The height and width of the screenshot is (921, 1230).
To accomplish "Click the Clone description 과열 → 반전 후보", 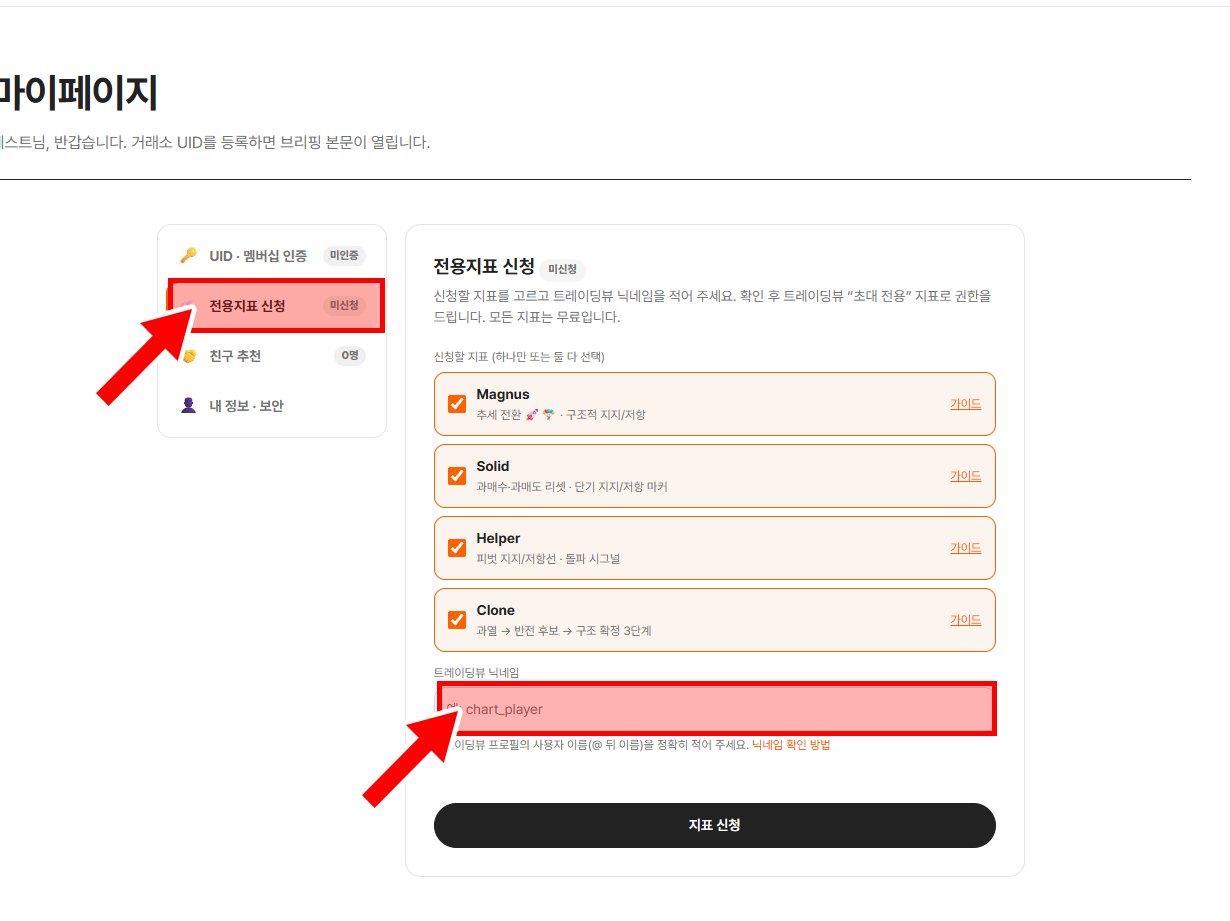I will pyautogui.click(x=524, y=631).
